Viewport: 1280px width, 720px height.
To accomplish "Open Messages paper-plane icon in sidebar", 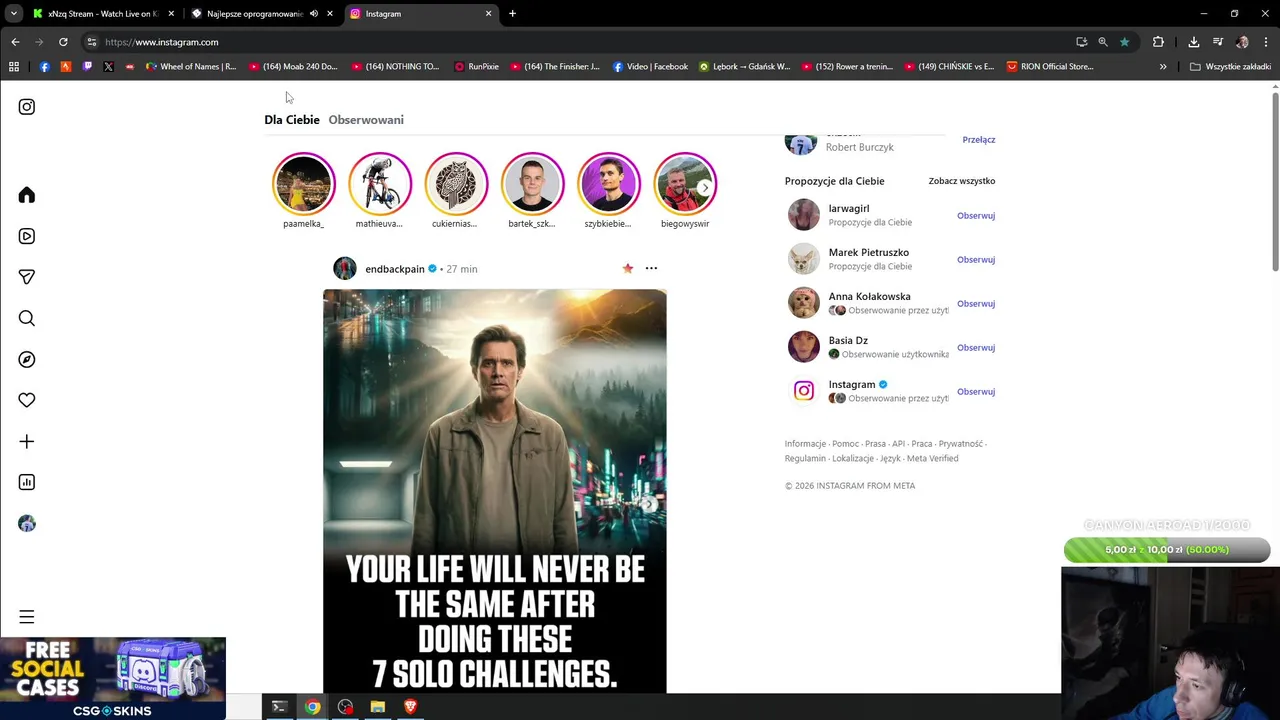I will coord(27,277).
